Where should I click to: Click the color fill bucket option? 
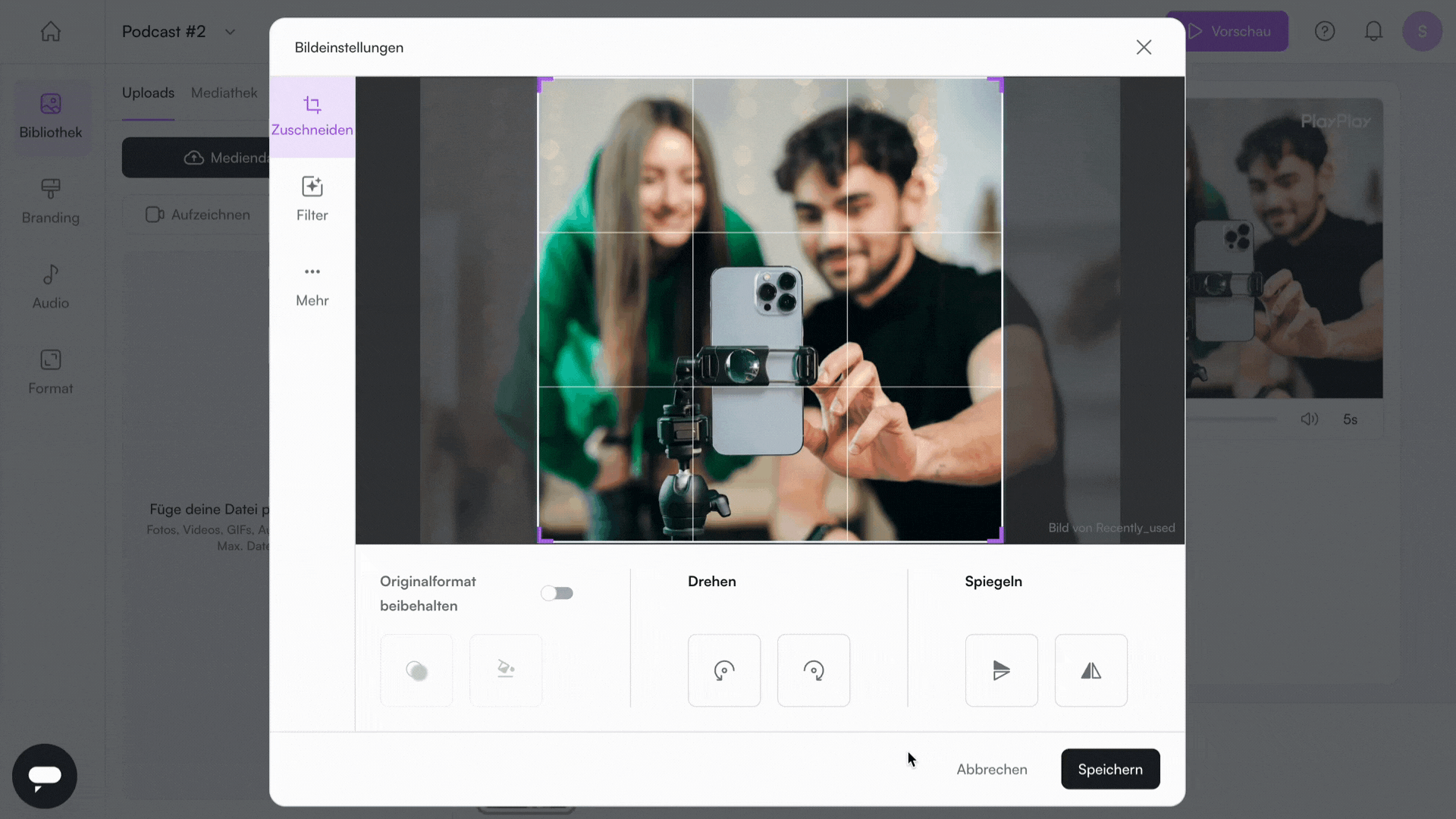point(506,670)
